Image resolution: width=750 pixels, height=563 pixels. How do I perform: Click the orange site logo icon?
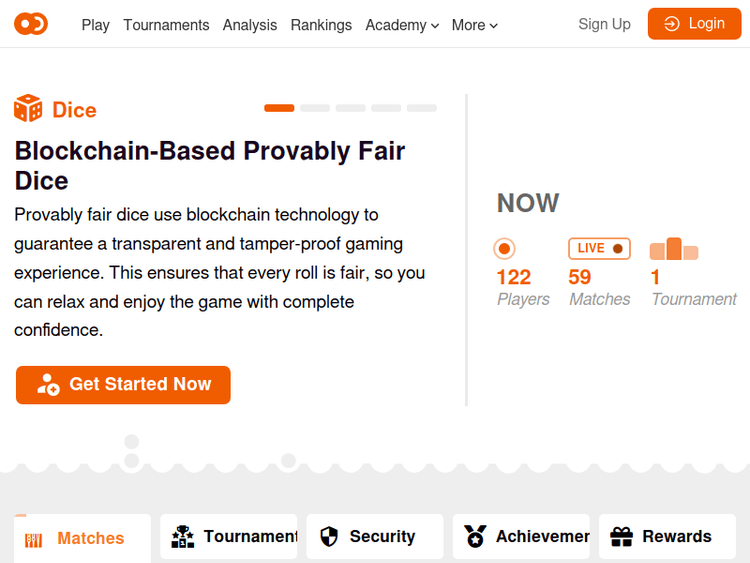tap(31, 24)
